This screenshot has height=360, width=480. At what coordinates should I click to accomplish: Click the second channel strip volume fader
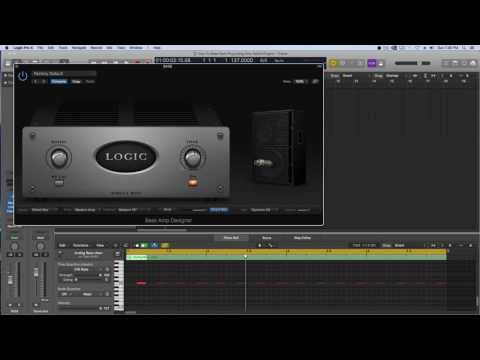click(x=36, y=272)
